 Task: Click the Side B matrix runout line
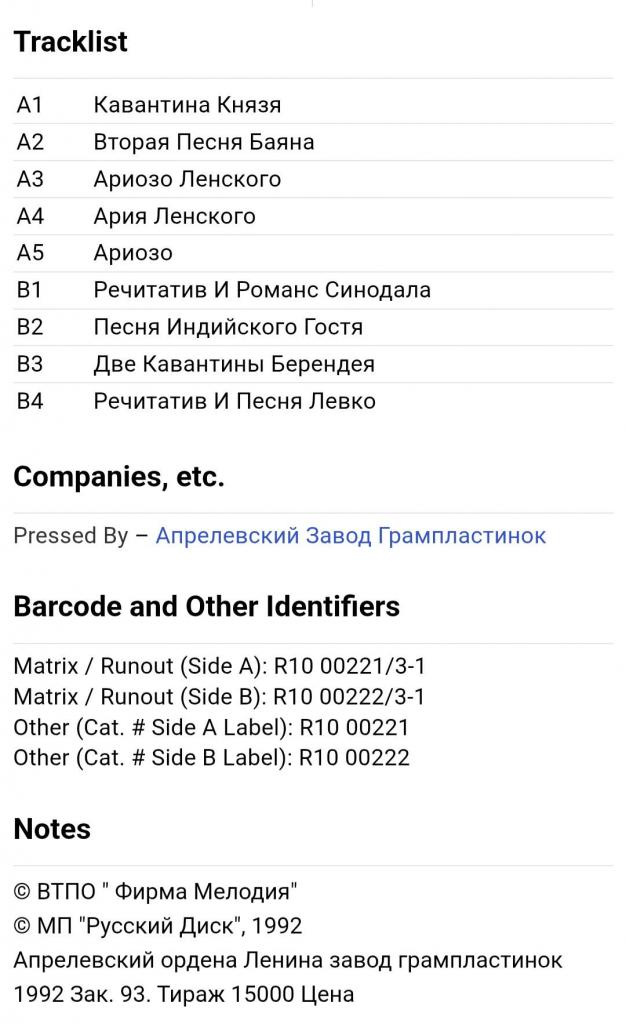[220, 696]
